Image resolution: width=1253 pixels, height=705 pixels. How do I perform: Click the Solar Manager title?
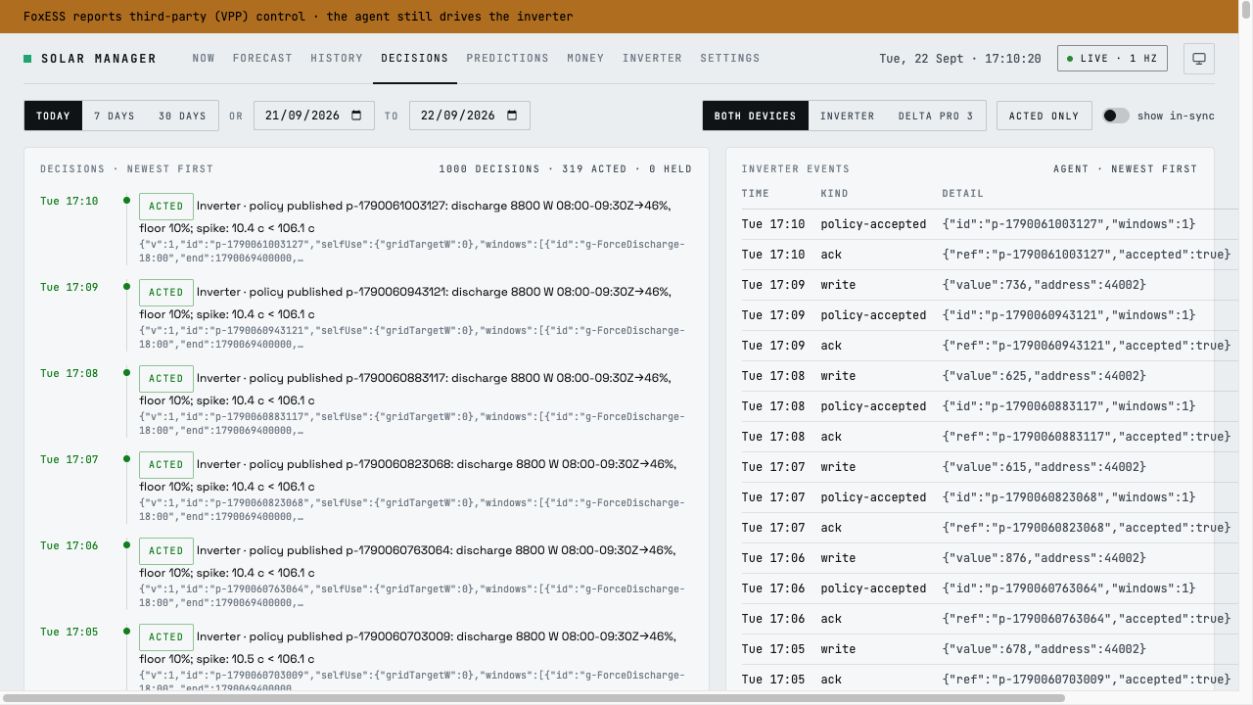click(x=99, y=59)
